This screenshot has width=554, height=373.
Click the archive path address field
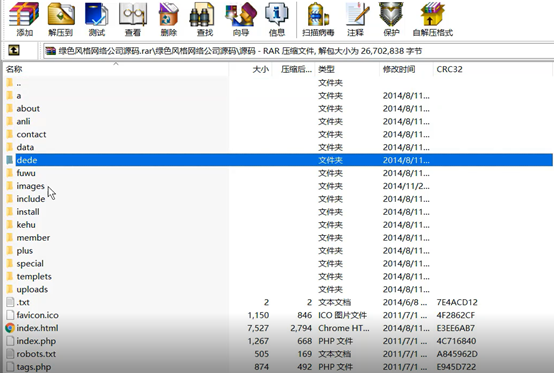[298, 51]
